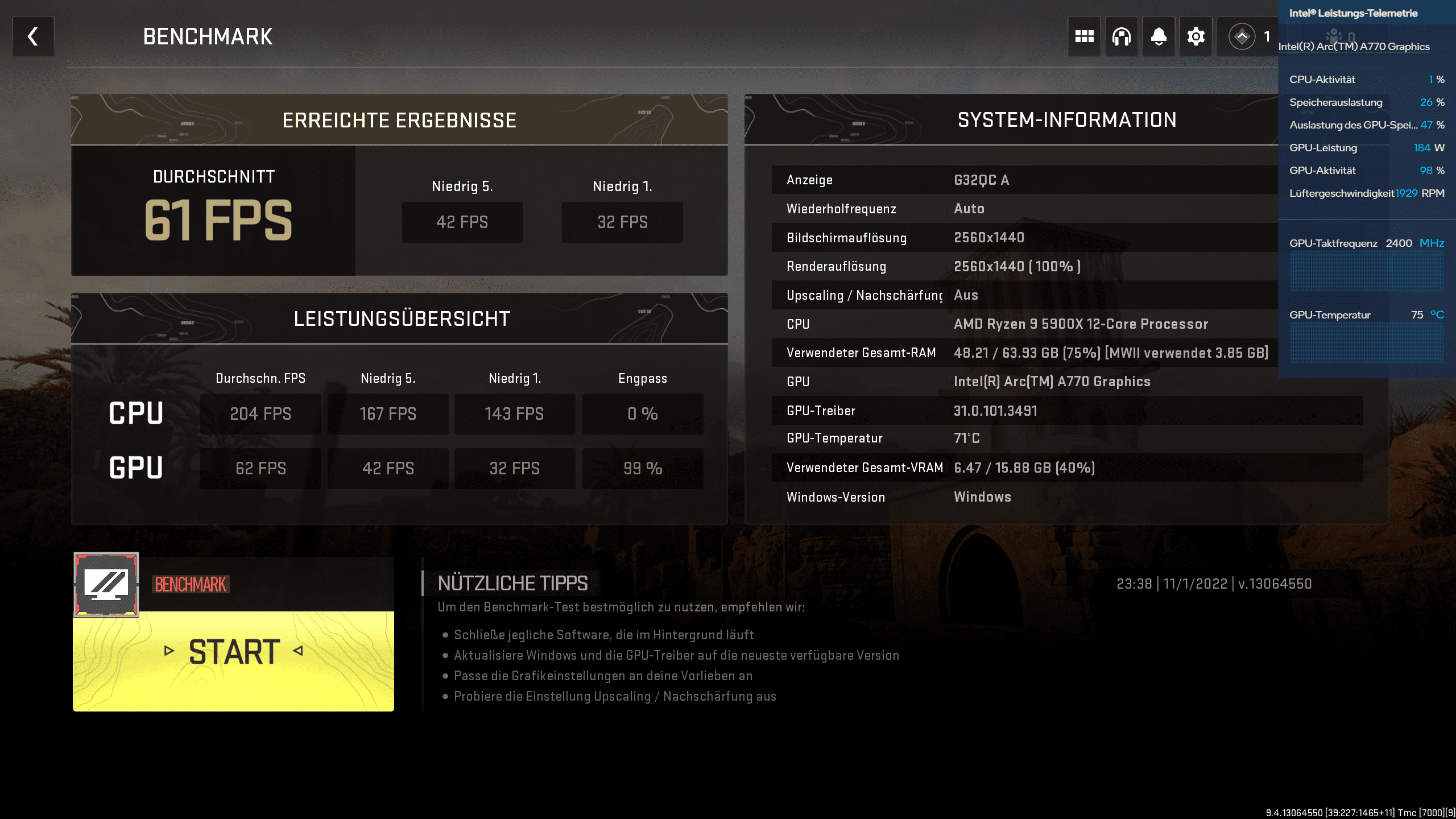This screenshot has width=1456, height=819.
Task: Click START benchmark button
Action: click(x=233, y=651)
